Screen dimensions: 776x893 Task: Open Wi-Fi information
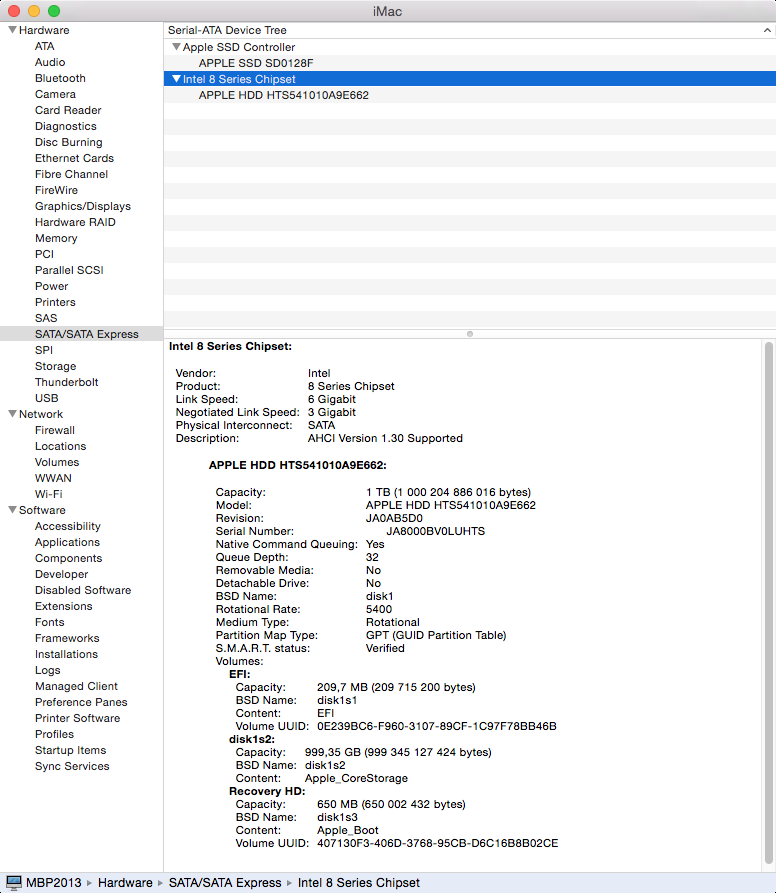[x=48, y=494]
